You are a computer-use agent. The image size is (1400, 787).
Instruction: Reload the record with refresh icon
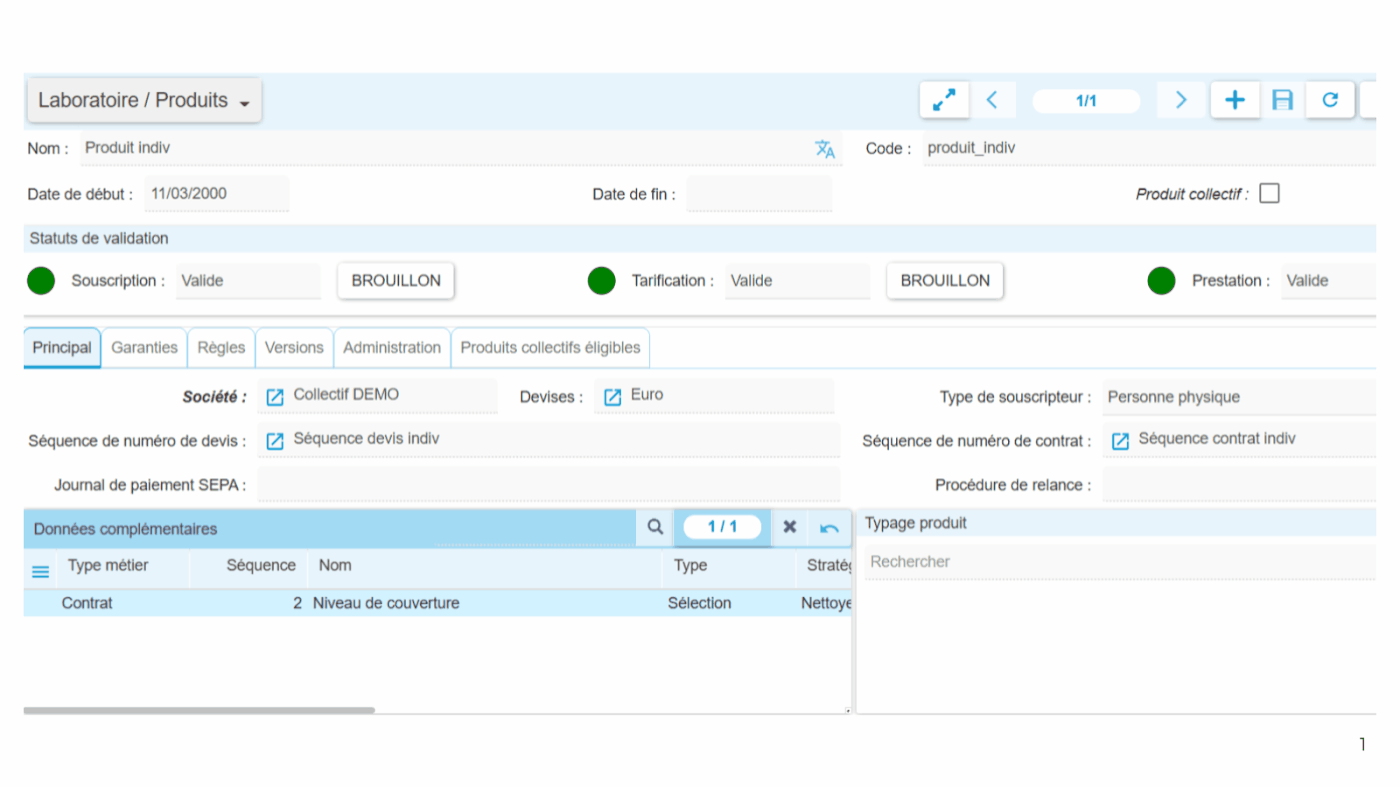[1330, 100]
